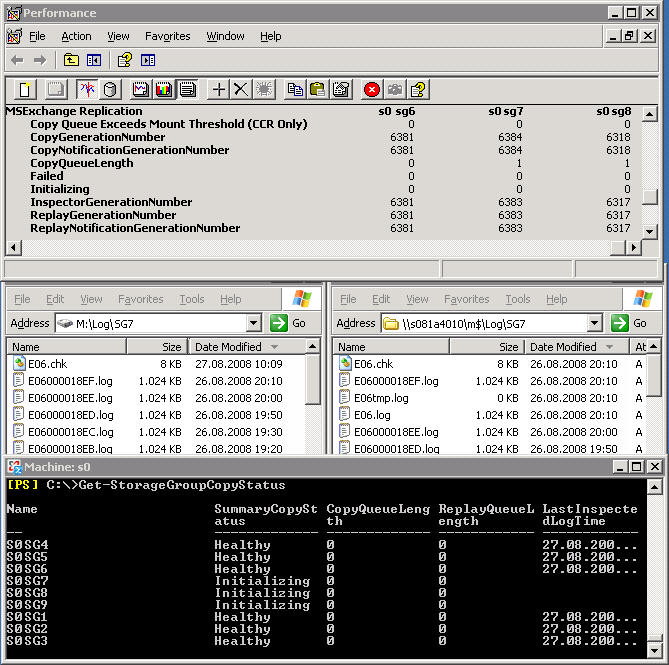
Task: Switch to View Histogram icon
Action: click(x=164, y=90)
